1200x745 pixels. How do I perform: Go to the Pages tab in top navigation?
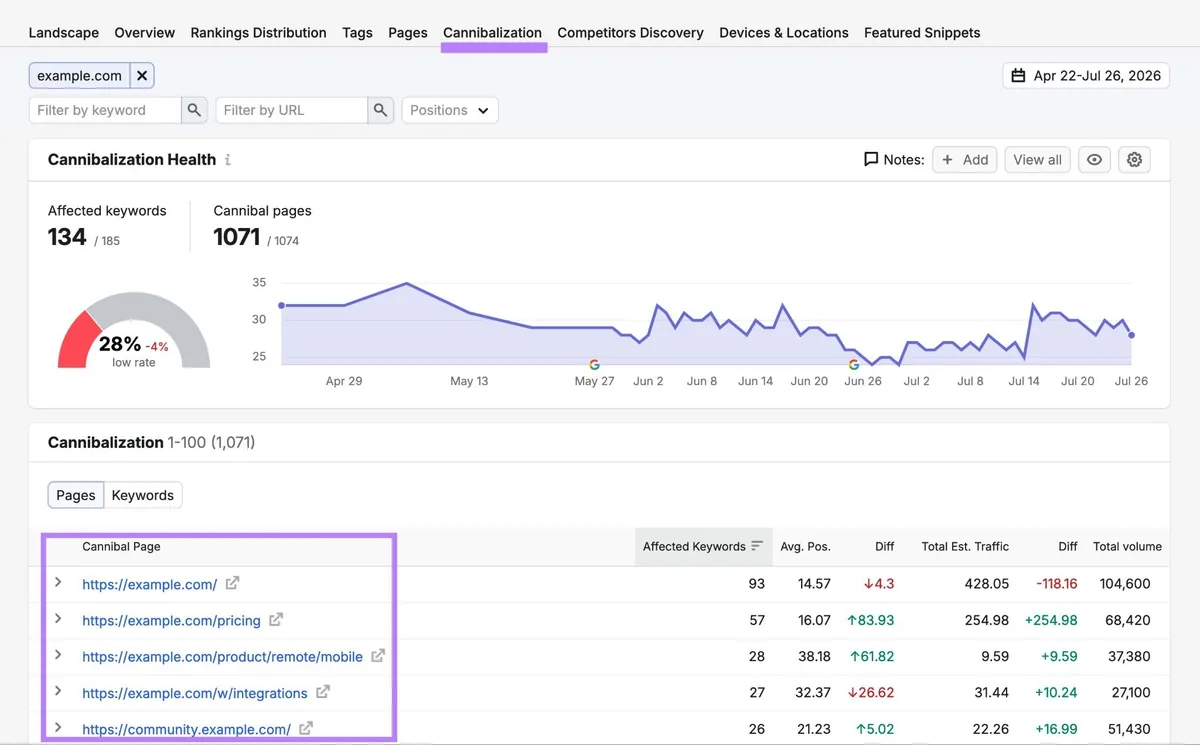408,33
